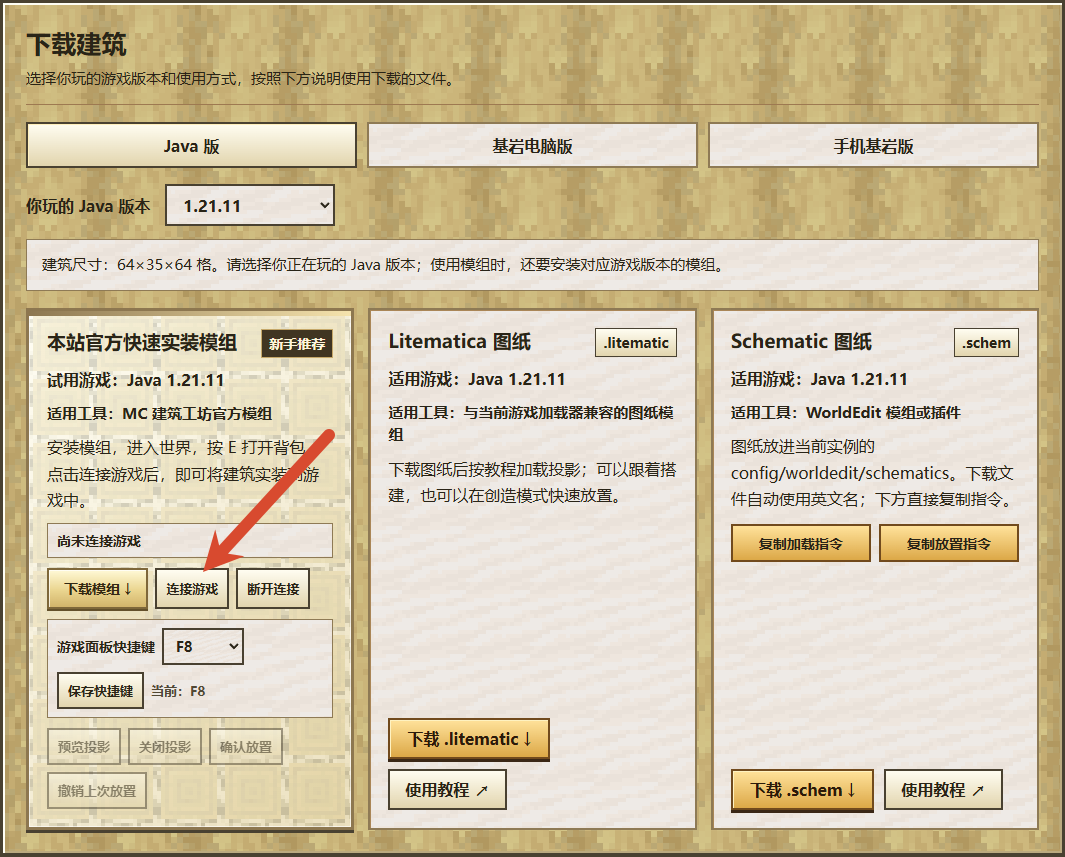Screen dimensions: 1065x857
Task: Open the Schematic 使用教程 link
Action: [943, 790]
